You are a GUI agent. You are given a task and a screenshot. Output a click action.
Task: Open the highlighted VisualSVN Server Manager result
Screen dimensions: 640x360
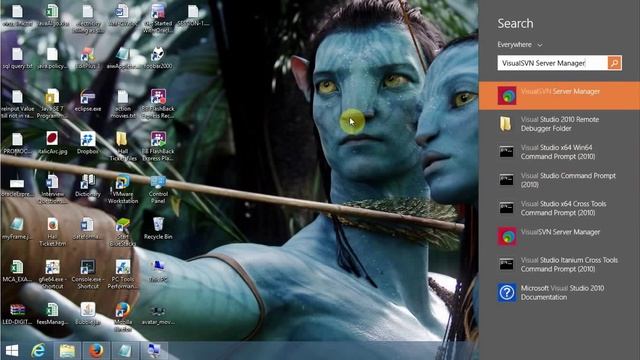(x=559, y=96)
